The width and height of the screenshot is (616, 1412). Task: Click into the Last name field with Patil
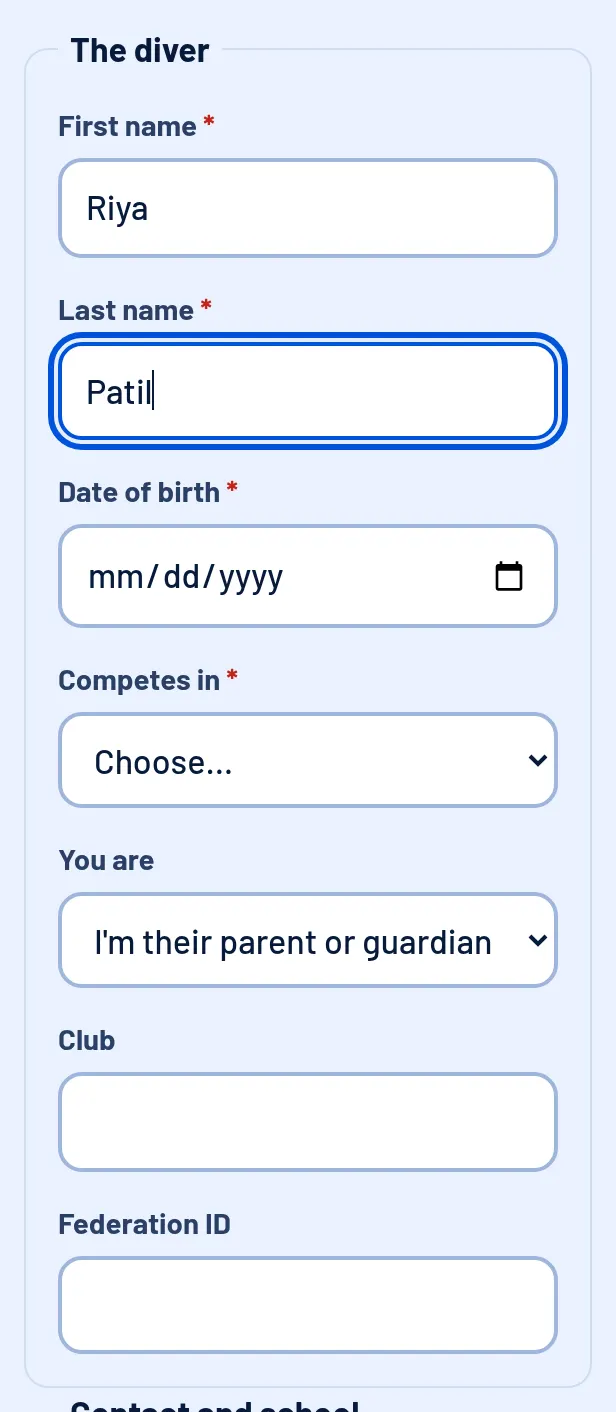(x=308, y=391)
